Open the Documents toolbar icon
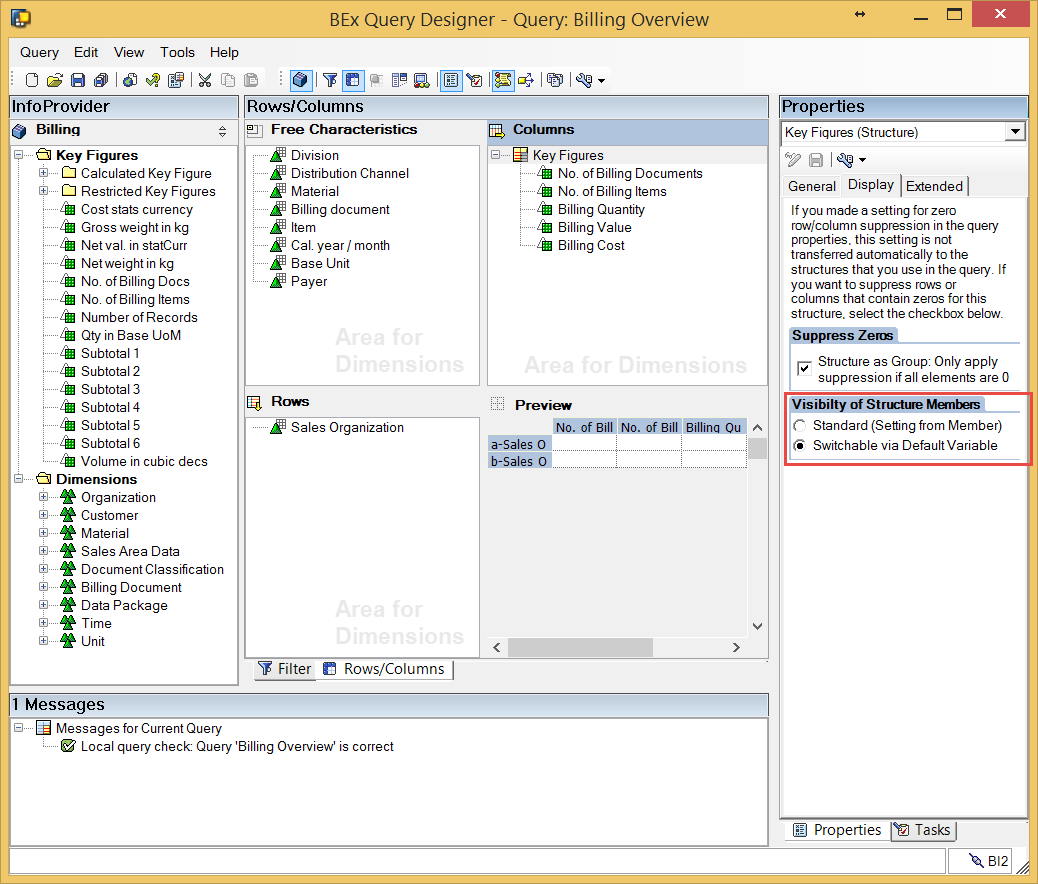The width and height of the screenshot is (1038, 884). point(555,80)
